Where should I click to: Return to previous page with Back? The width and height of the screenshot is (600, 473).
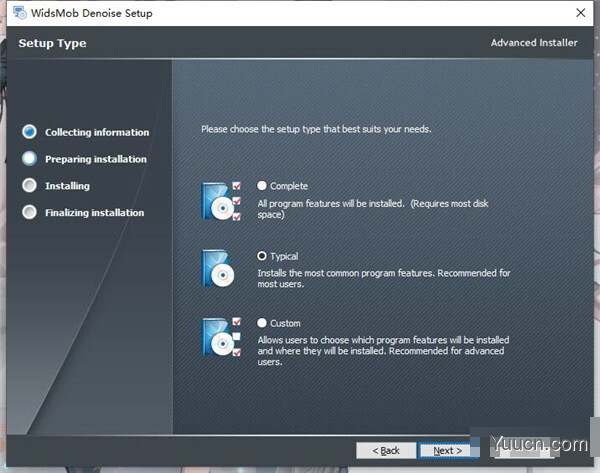click(386, 450)
